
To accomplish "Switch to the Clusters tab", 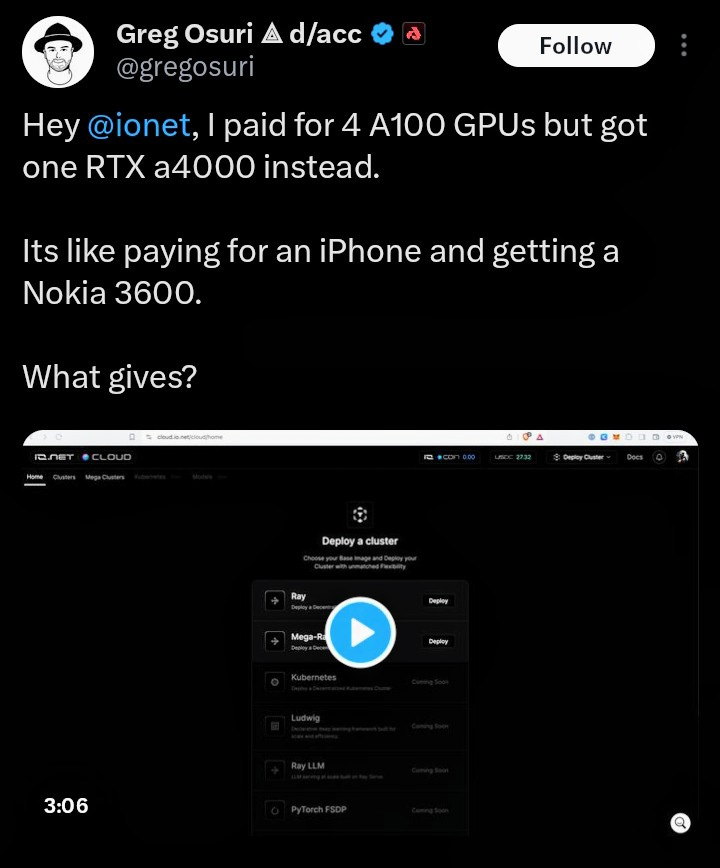I will click(x=64, y=477).
